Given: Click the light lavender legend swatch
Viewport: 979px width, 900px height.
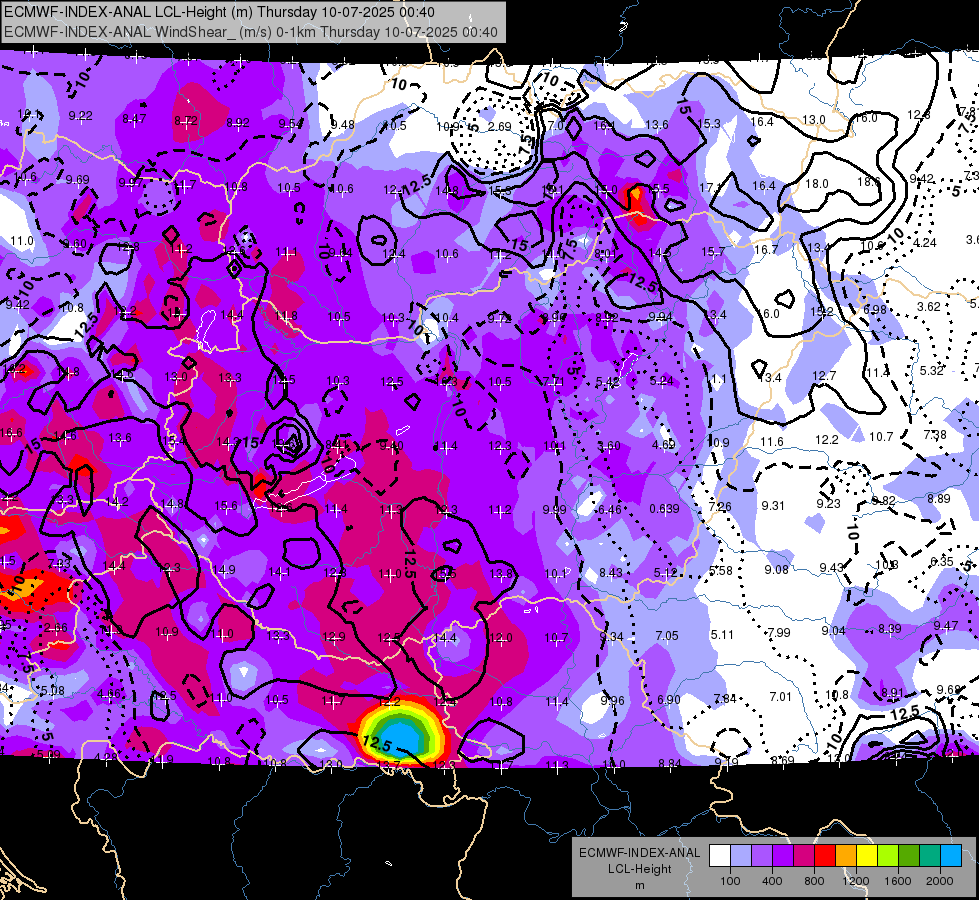Looking at the screenshot, I should 741,856.
